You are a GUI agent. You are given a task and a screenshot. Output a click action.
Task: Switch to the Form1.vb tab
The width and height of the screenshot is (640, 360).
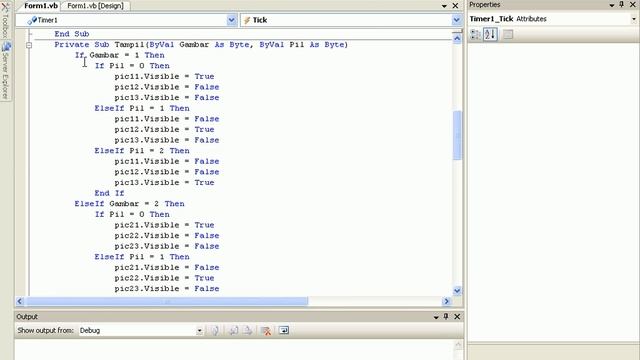click(x=40, y=6)
